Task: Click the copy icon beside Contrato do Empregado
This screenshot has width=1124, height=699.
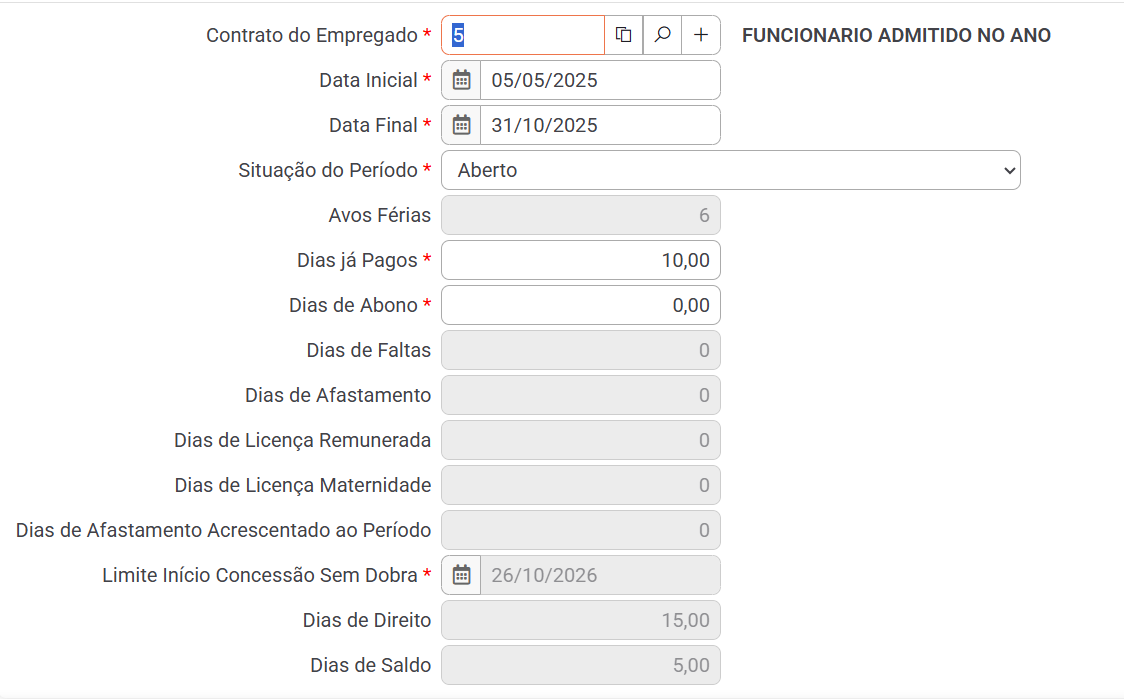Action: click(x=623, y=35)
